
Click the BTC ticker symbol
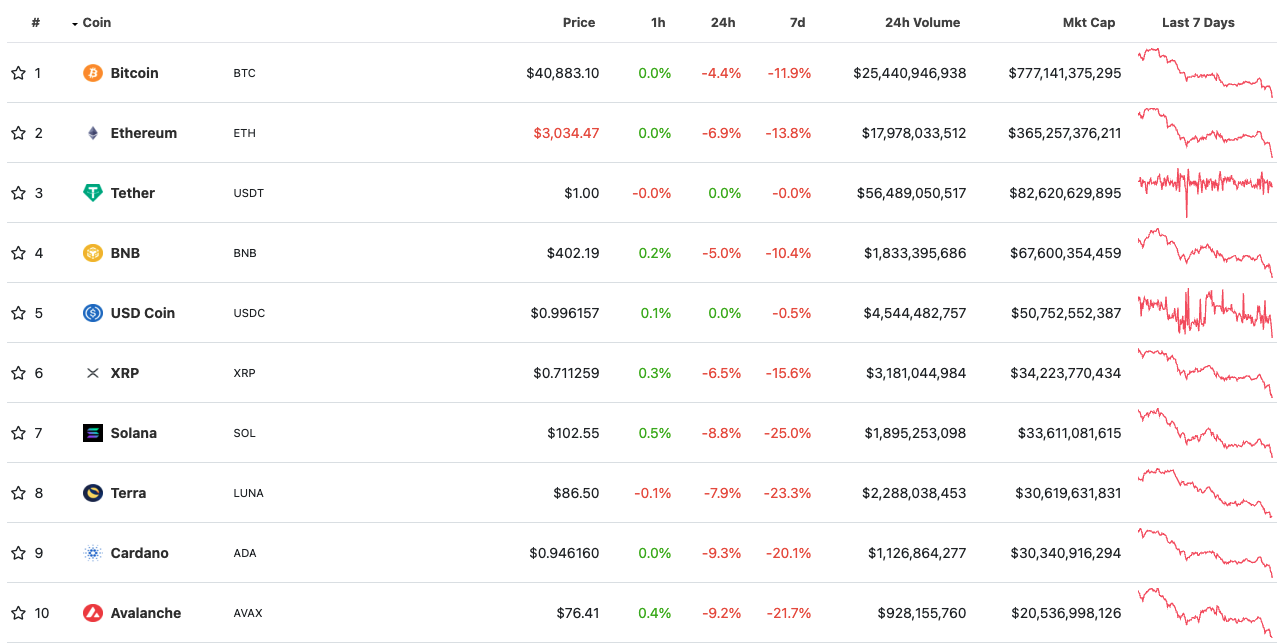(x=244, y=73)
